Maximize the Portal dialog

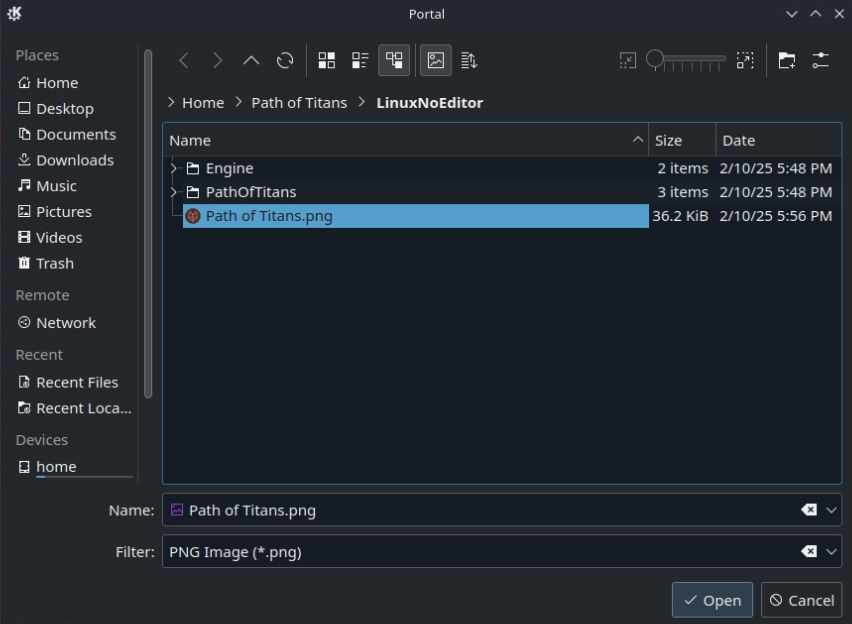tap(816, 14)
